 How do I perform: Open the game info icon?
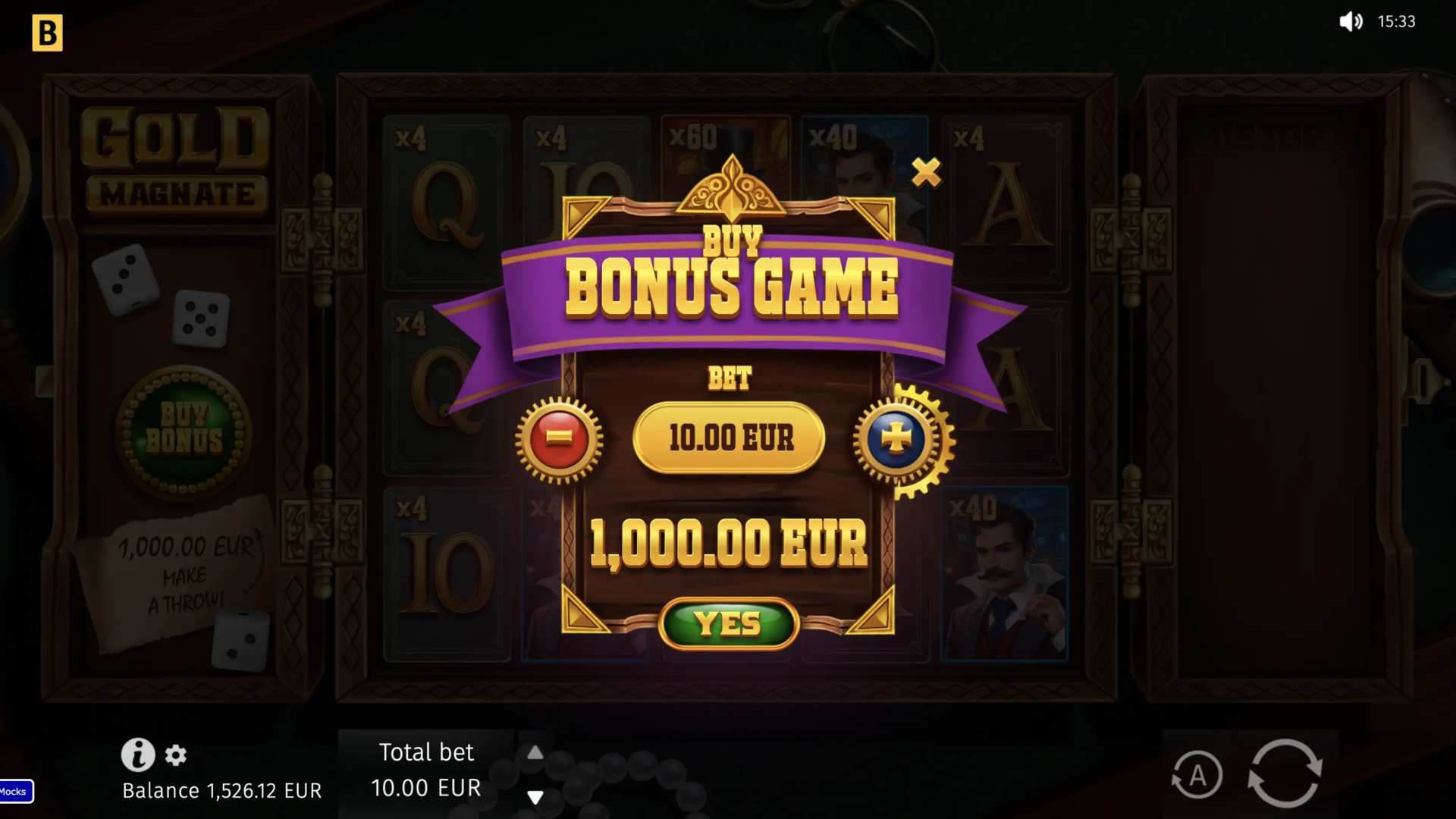coord(138,755)
